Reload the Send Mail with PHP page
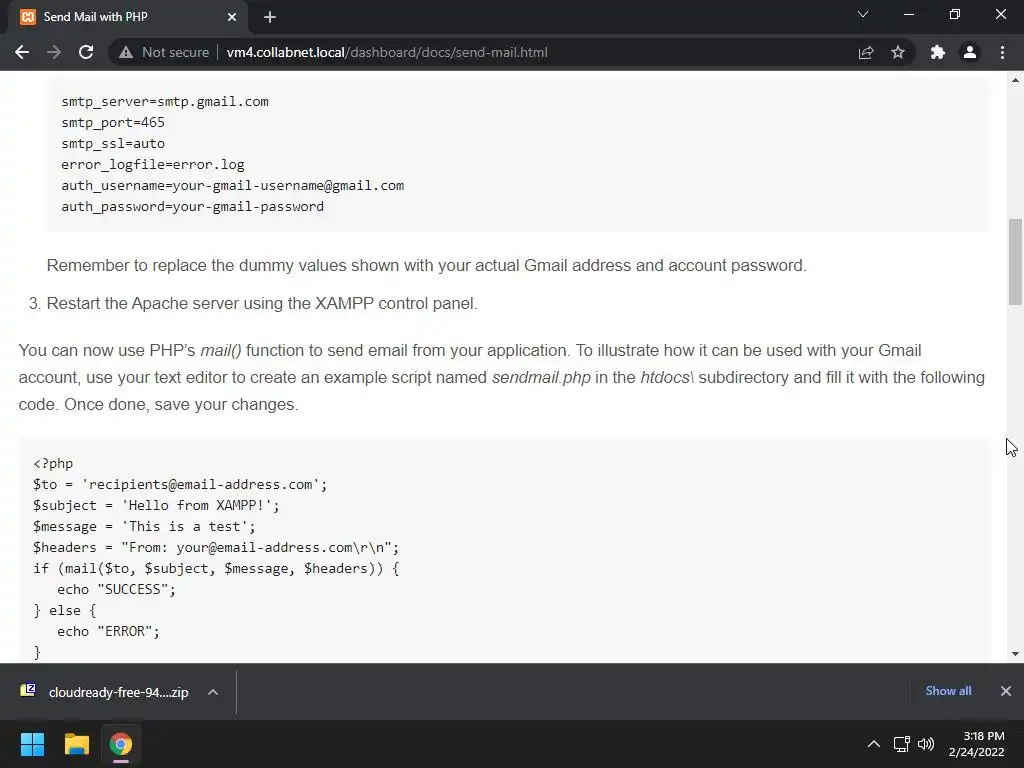The height and width of the screenshot is (768, 1024). pyautogui.click(x=86, y=52)
